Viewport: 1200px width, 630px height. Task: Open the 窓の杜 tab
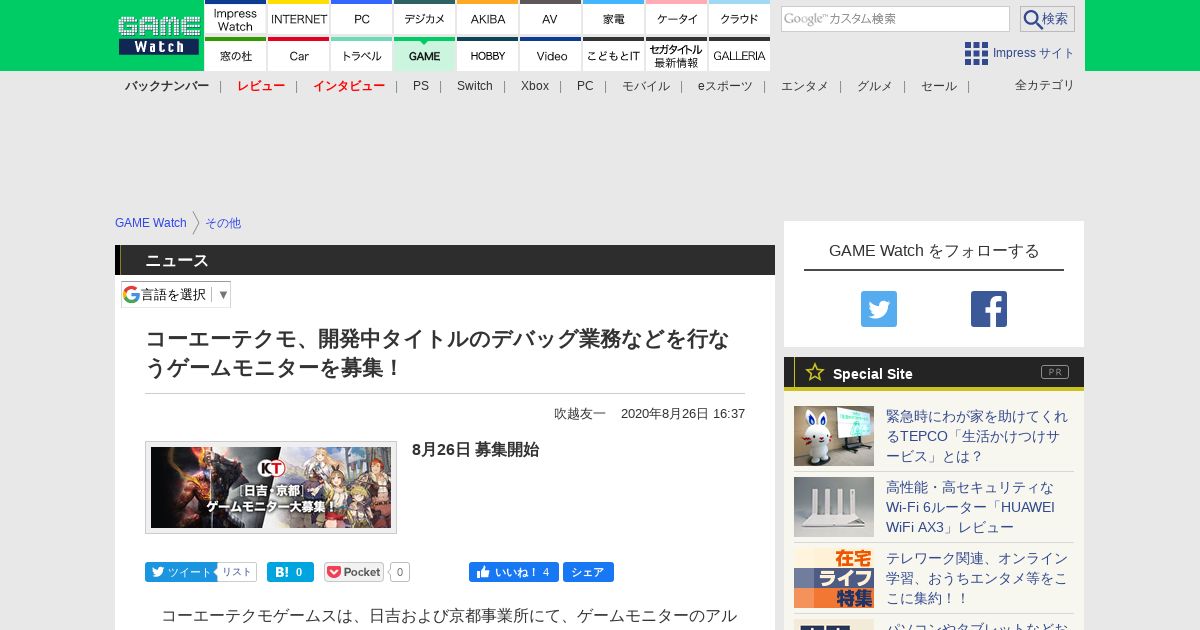pyautogui.click(x=235, y=55)
